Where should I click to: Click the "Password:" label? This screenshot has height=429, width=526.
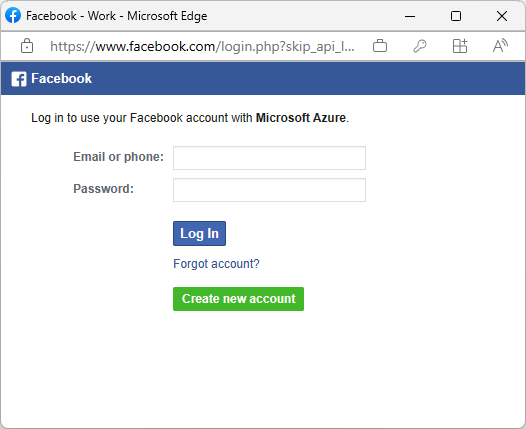point(103,189)
